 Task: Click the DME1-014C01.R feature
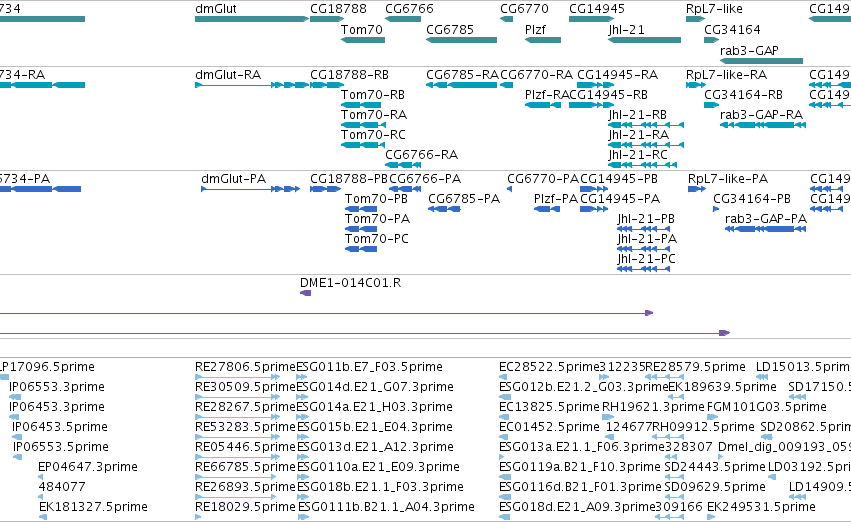point(306,294)
